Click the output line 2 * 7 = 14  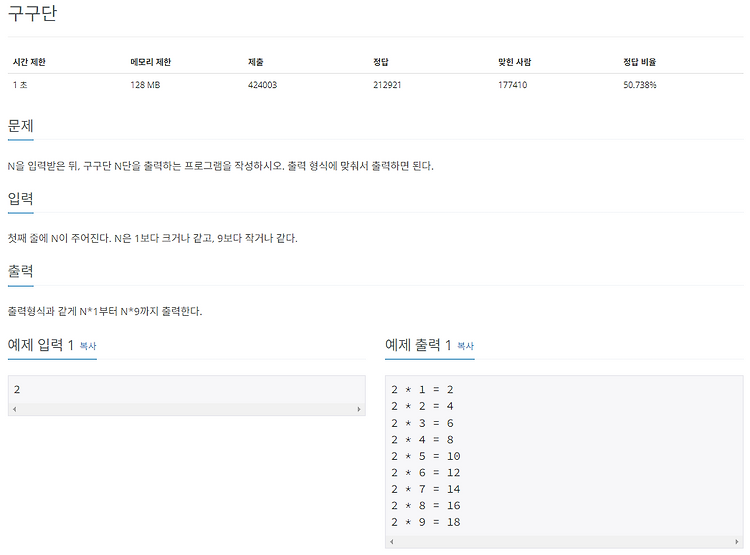pos(426,489)
